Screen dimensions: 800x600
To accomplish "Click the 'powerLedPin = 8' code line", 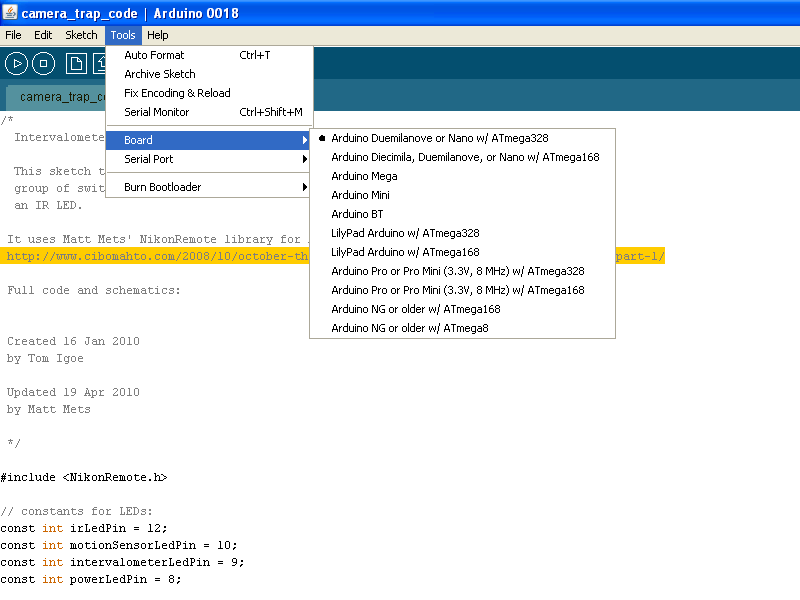I will (x=91, y=580).
